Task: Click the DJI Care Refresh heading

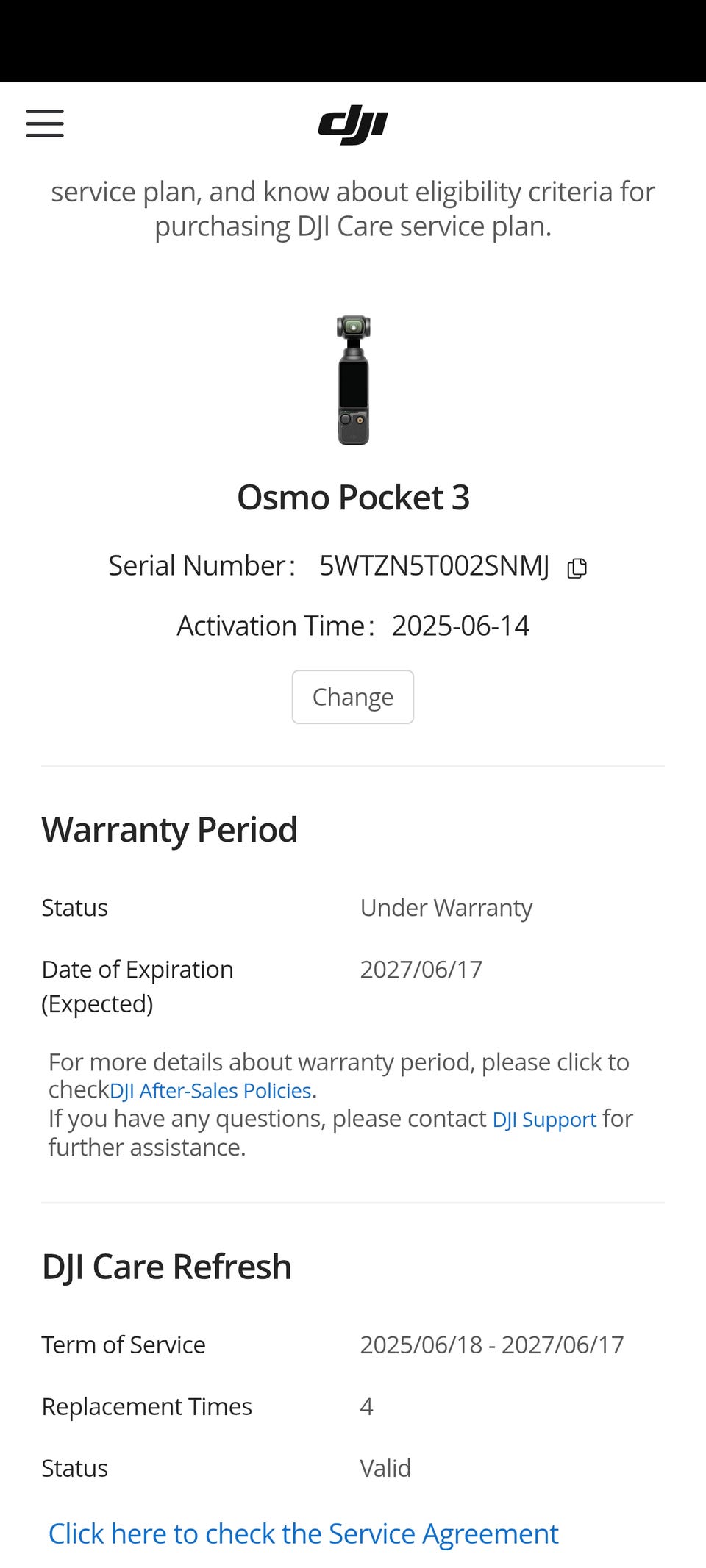Action: pos(166,1267)
